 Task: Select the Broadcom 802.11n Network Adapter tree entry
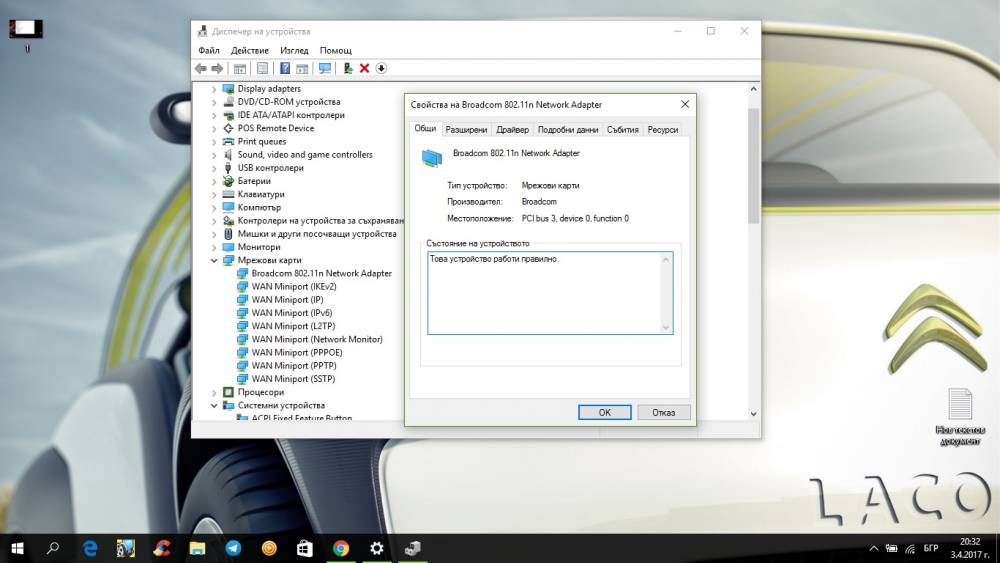(x=321, y=273)
